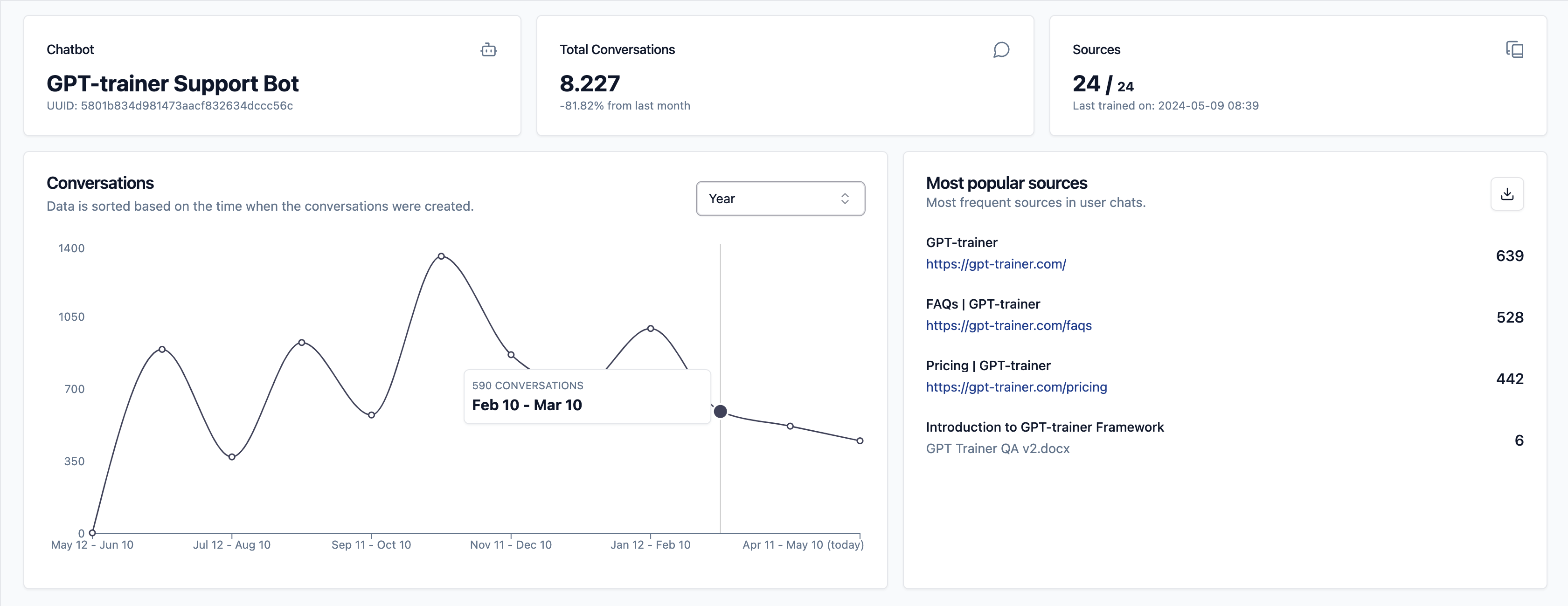Screen dimensions: 1568x606
Task: Click the chatbot robot icon
Action: (488, 50)
